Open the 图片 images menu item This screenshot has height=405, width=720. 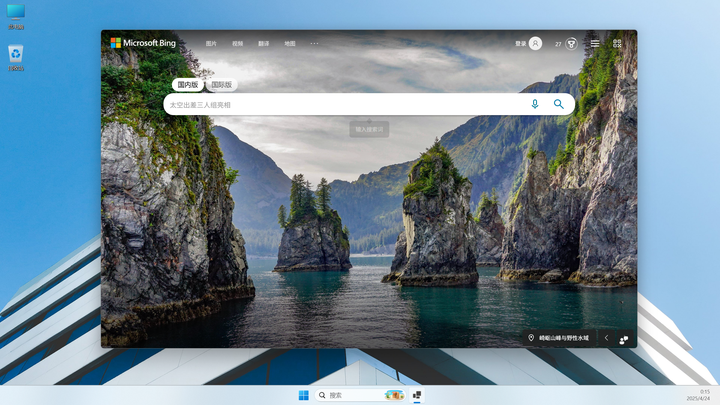pyautogui.click(x=211, y=44)
